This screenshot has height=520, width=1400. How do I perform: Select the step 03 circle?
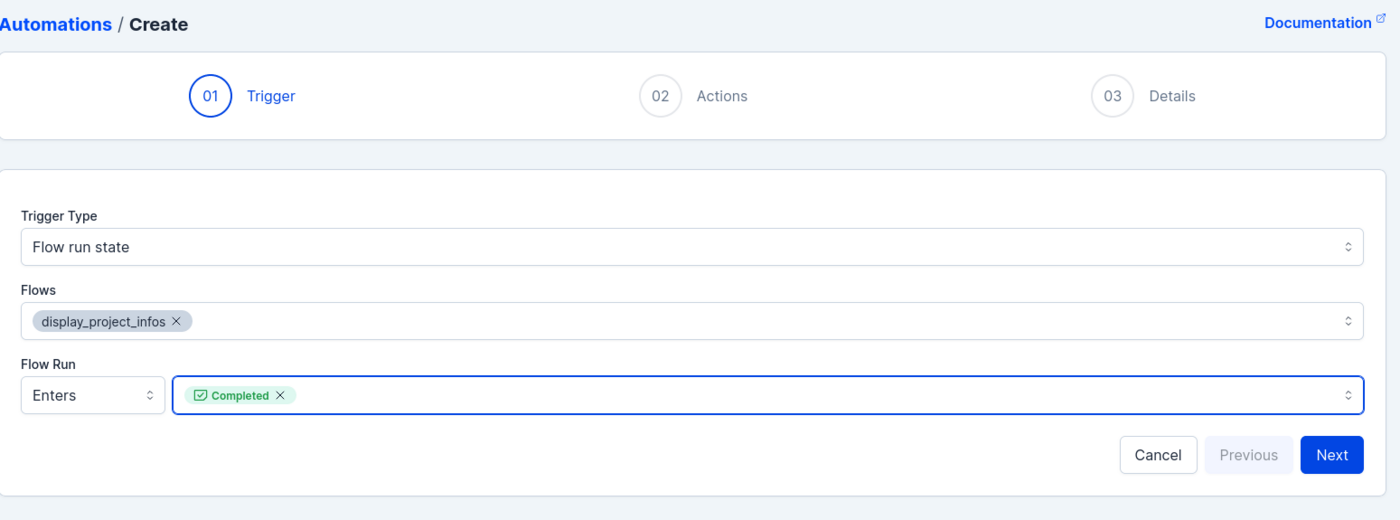pyautogui.click(x=1112, y=96)
